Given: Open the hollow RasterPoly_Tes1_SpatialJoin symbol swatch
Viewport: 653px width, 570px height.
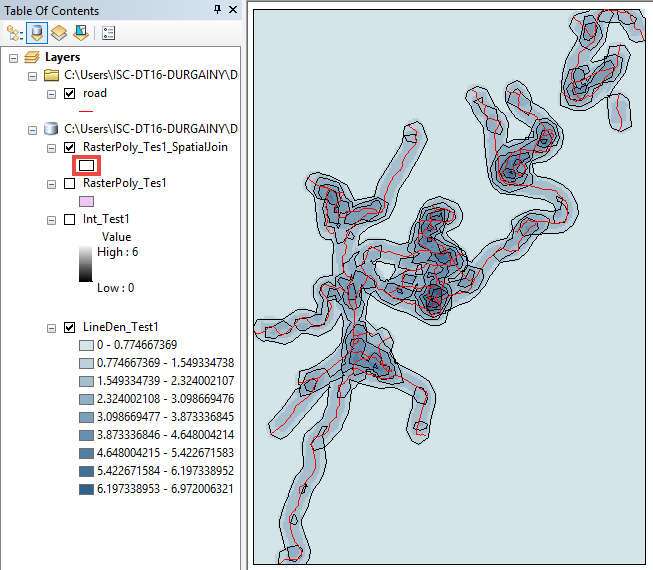Looking at the screenshot, I should coord(86,166).
